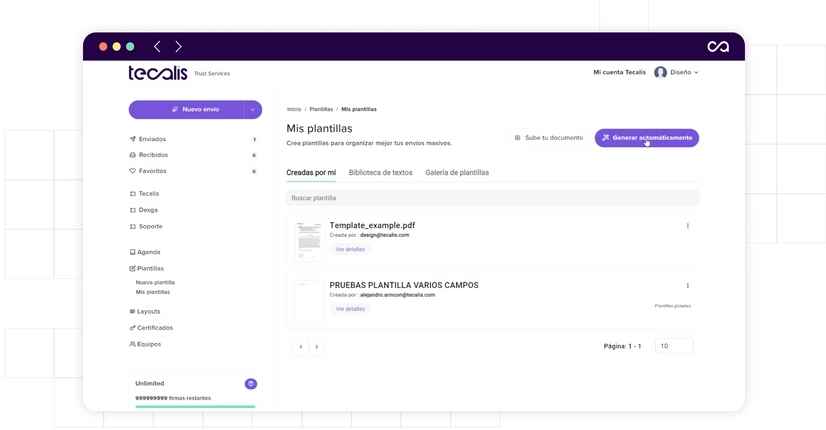
Task: Click the Diseño user avatar icon
Action: tap(660, 72)
